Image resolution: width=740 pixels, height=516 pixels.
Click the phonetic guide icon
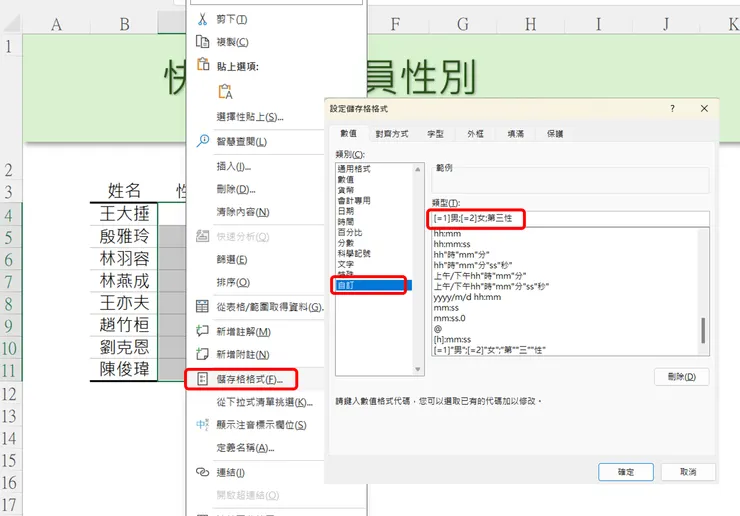click(202, 424)
